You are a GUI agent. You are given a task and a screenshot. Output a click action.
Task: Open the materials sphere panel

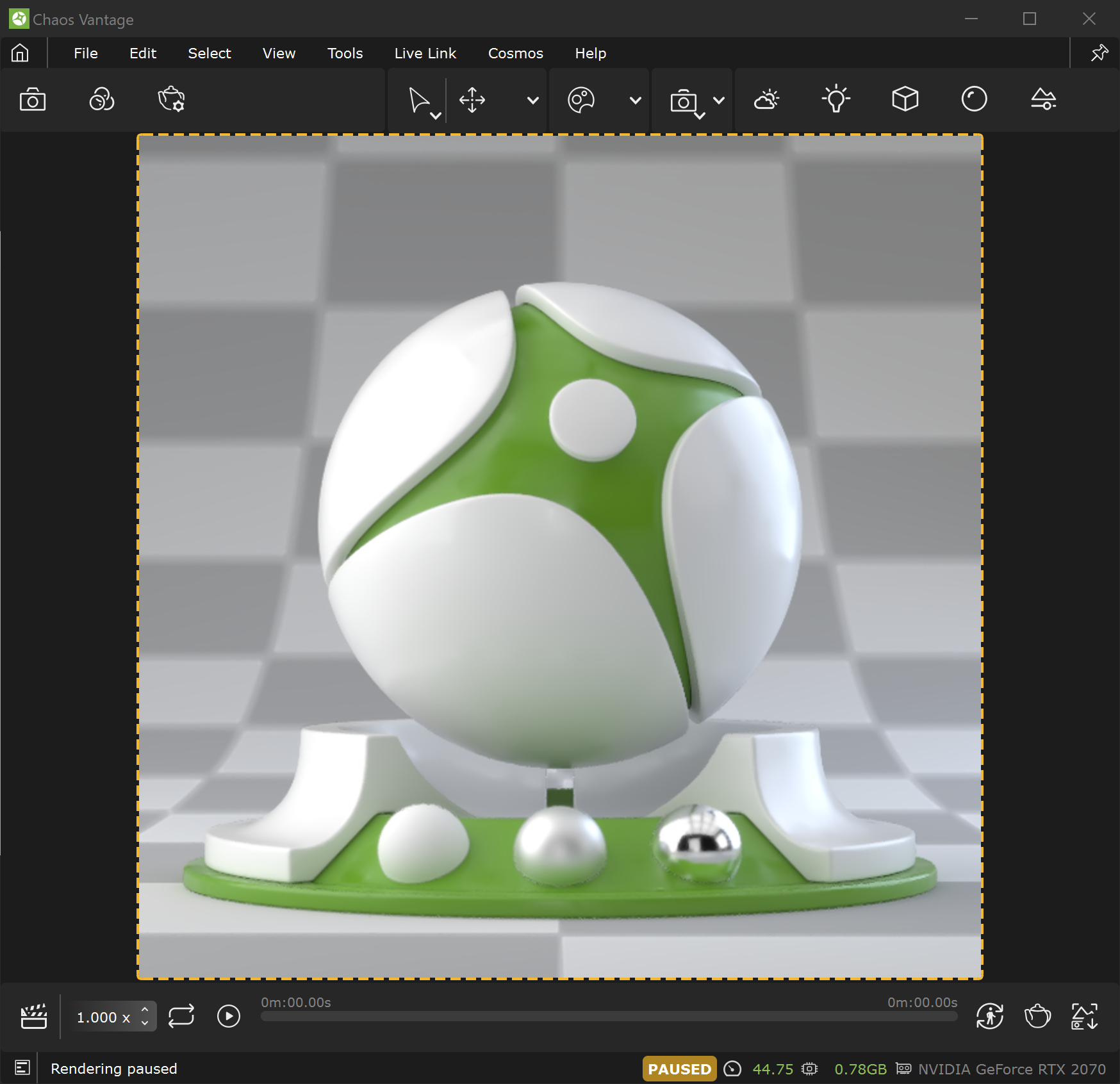click(975, 99)
